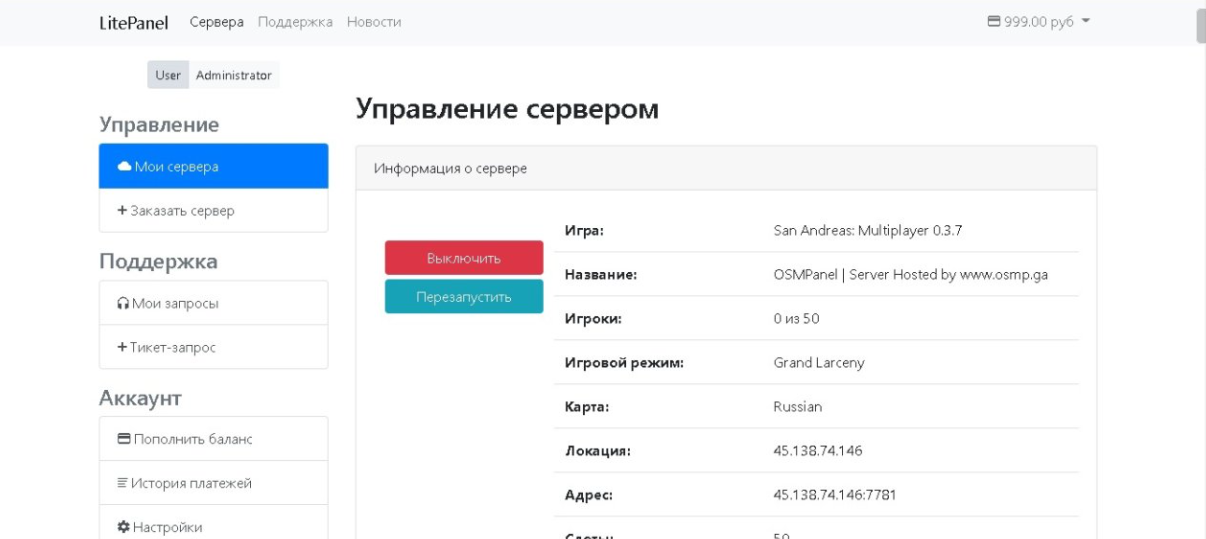Open Пополнить баланс in account menu

tap(213, 438)
